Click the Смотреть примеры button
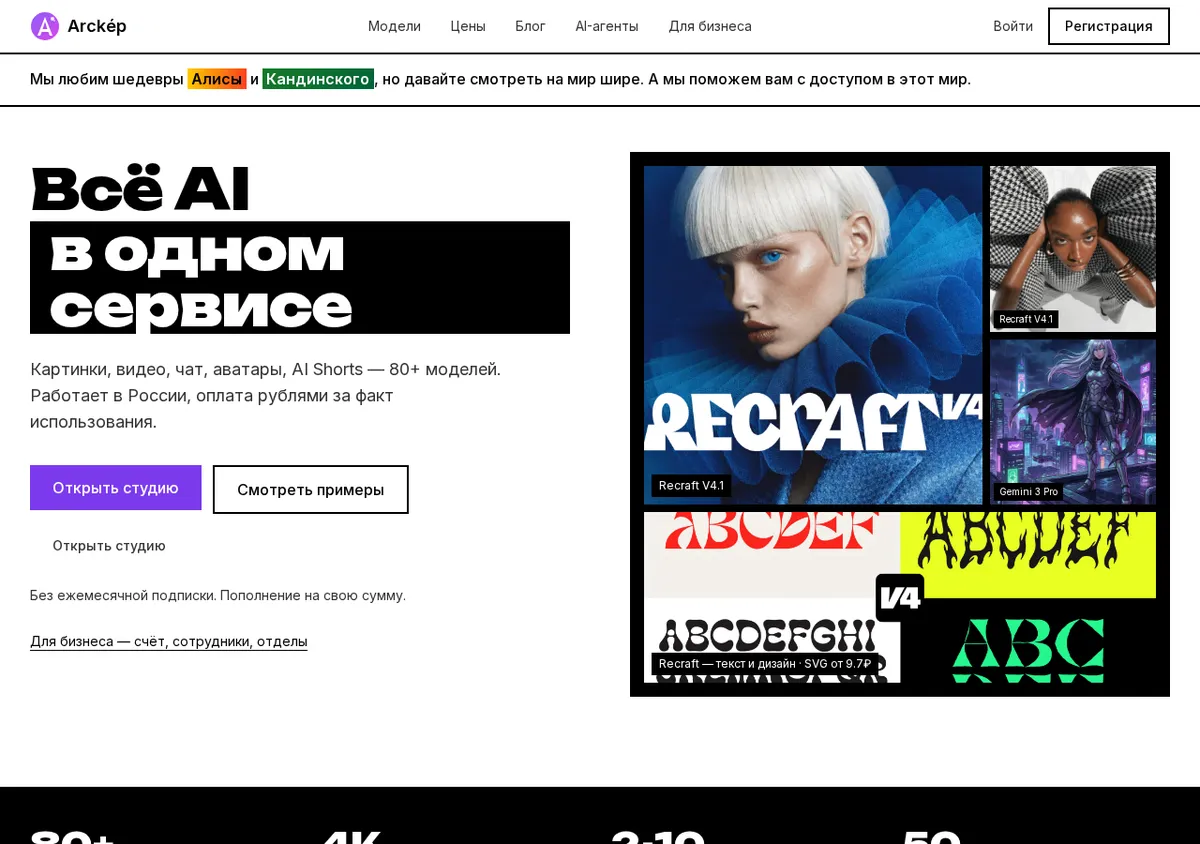1200x844 pixels. [x=311, y=490]
